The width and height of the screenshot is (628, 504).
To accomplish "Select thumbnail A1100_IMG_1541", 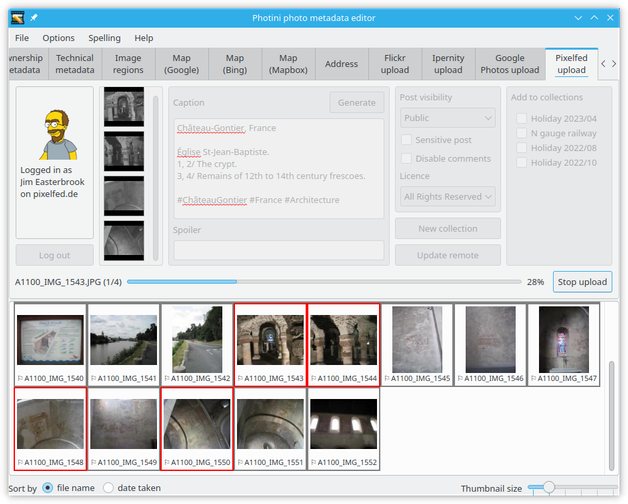I will (124, 345).
